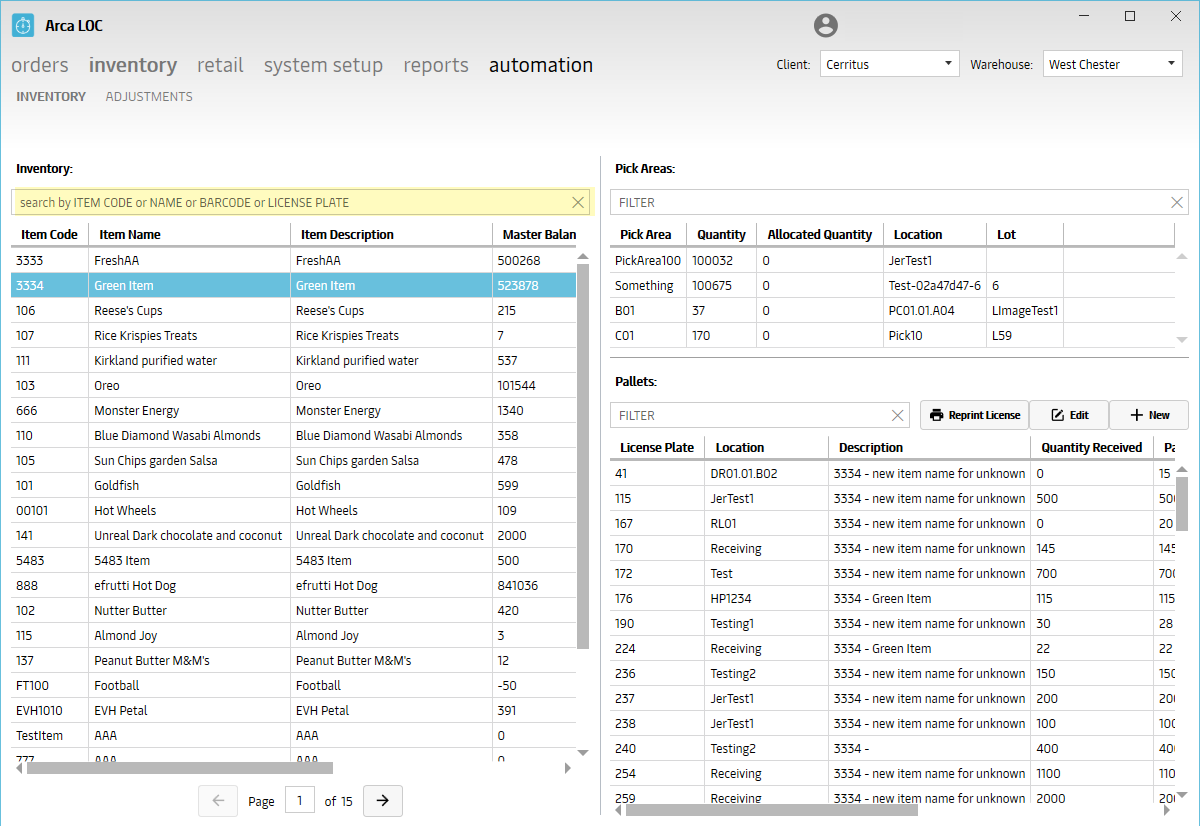Select pick area B01 row
This screenshot has height=826, width=1200.
click(892, 311)
